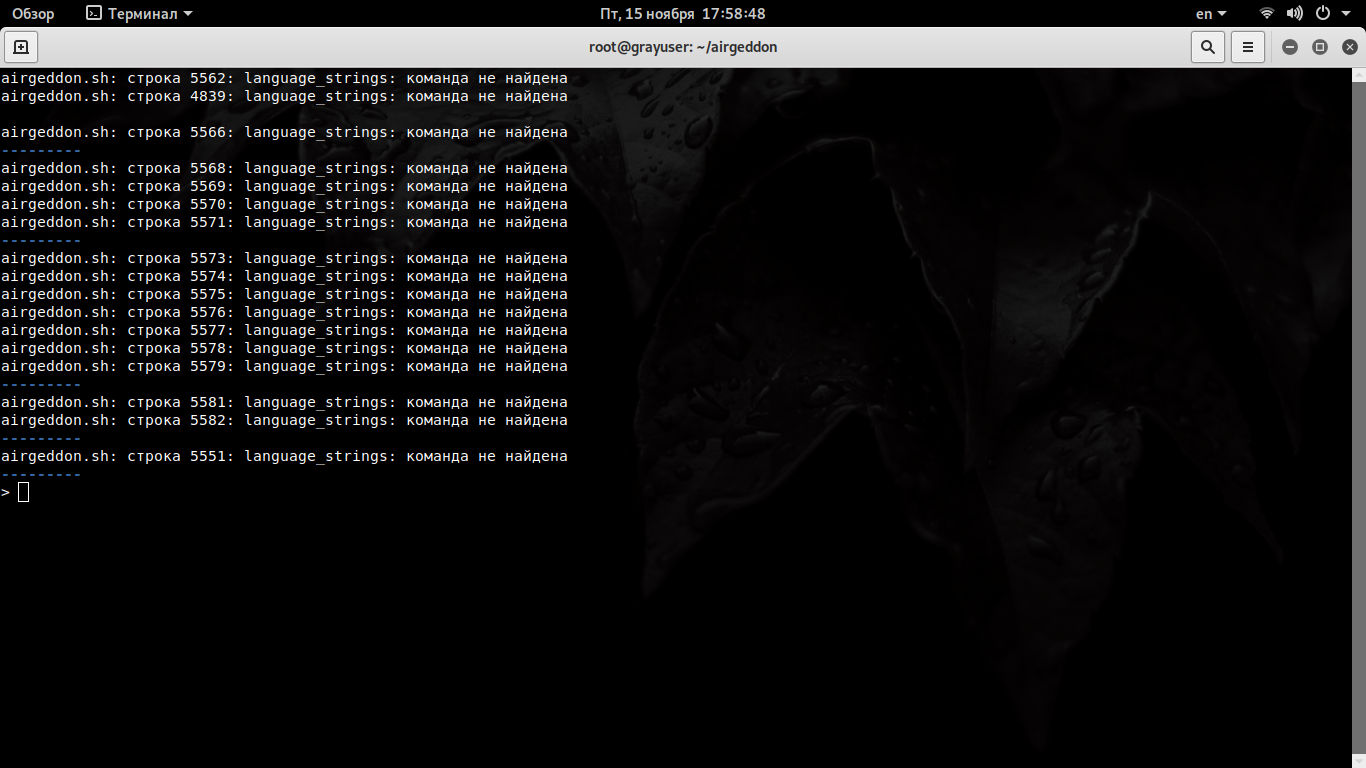
Task: Click the error line mentioning строка 5576
Action: click(284, 312)
